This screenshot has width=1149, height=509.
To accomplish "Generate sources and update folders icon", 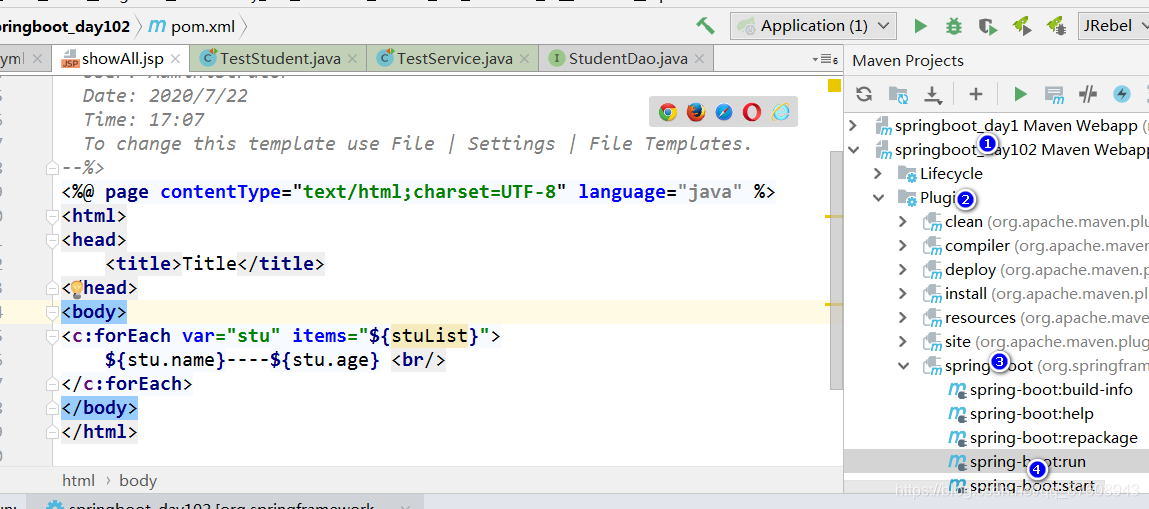I will click(898, 94).
